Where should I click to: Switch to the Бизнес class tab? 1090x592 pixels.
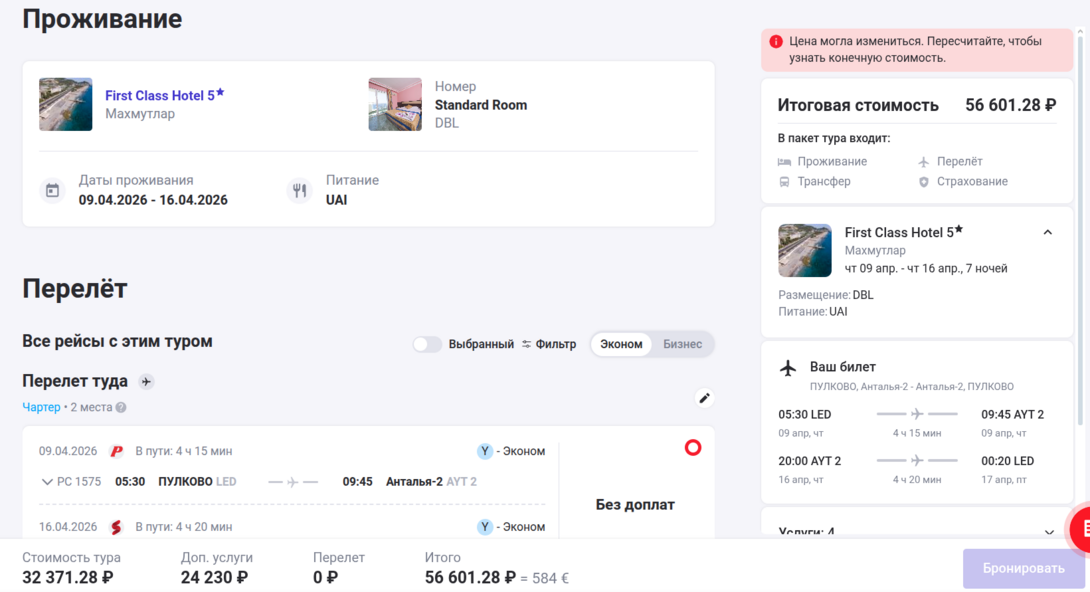(x=682, y=344)
